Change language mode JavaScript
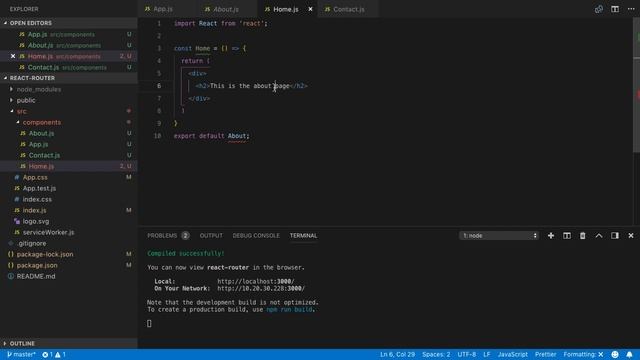This screenshot has width=640, height=360. click(x=513, y=354)
